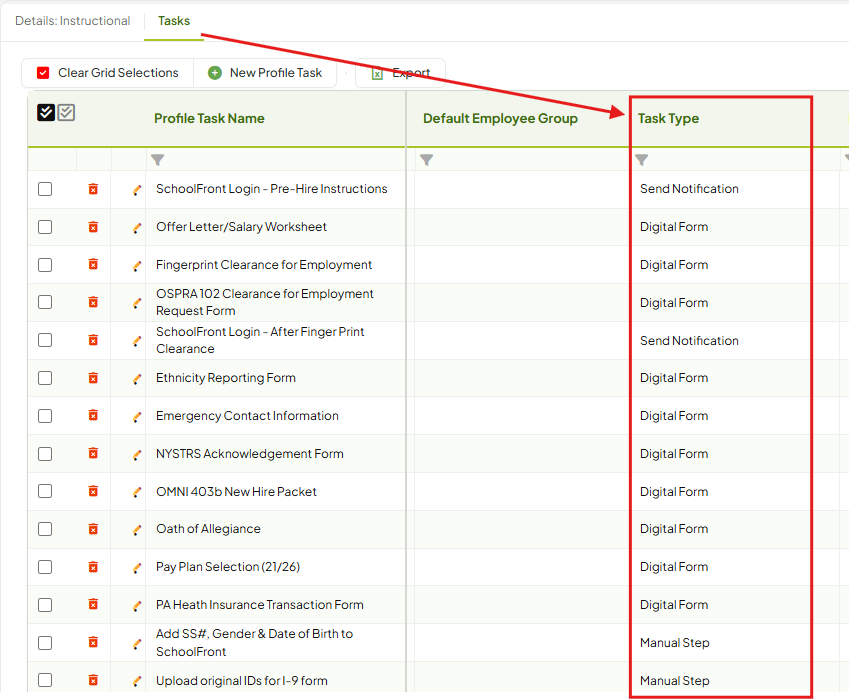Open the Tasks tab
Viewport: 849px width, 699px height.
[x=174, y=21]
